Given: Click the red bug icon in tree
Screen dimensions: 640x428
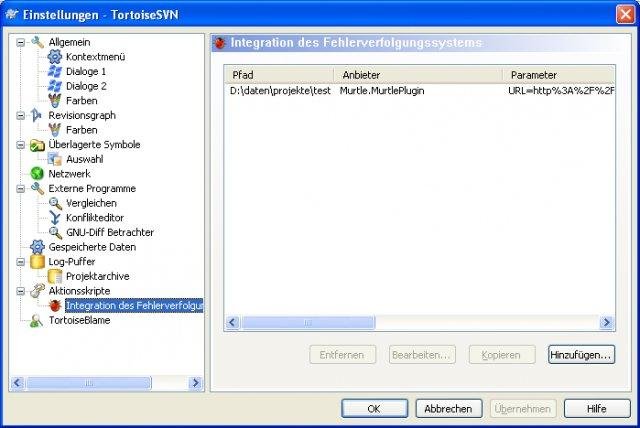Looking at the screenshot, I should click(x=55, y=305).
